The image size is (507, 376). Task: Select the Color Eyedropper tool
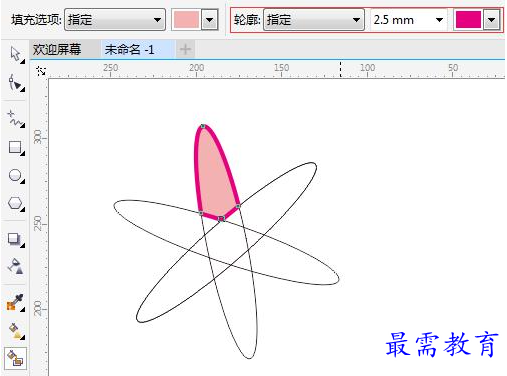(x=15, y=303)
